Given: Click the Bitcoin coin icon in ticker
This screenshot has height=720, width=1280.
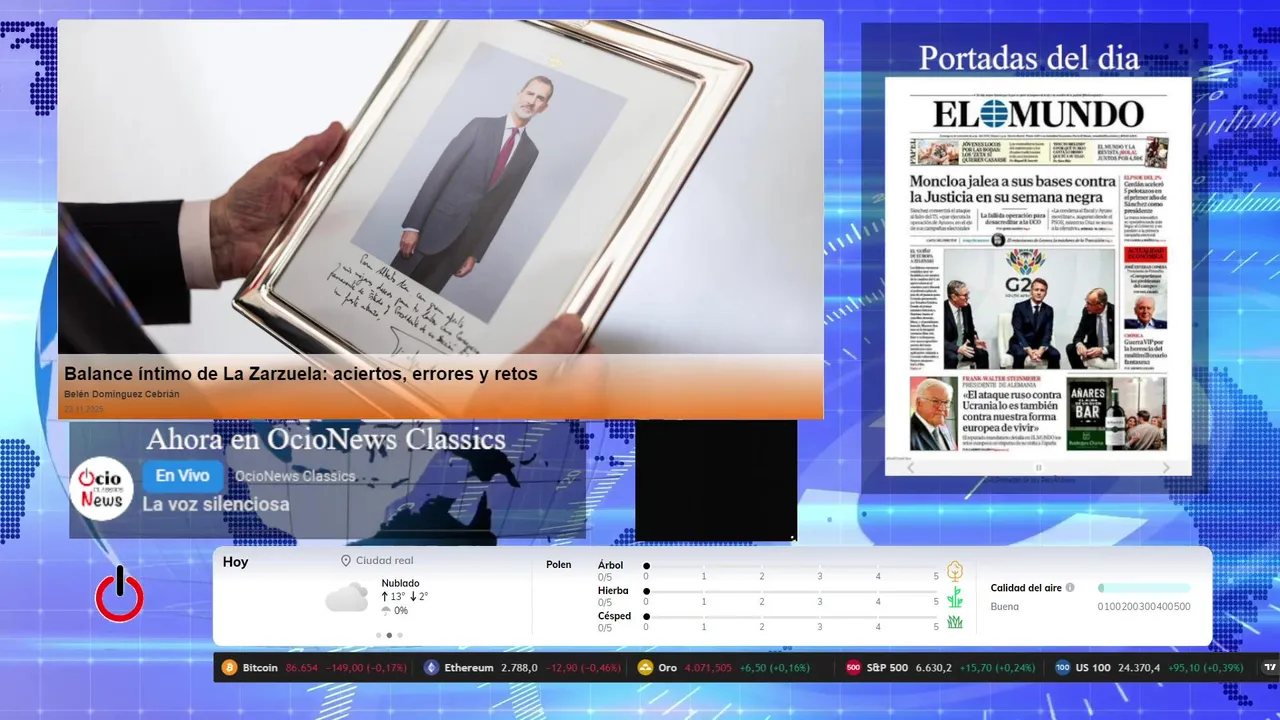Looking at the screenshot, I should coord(229,668).
